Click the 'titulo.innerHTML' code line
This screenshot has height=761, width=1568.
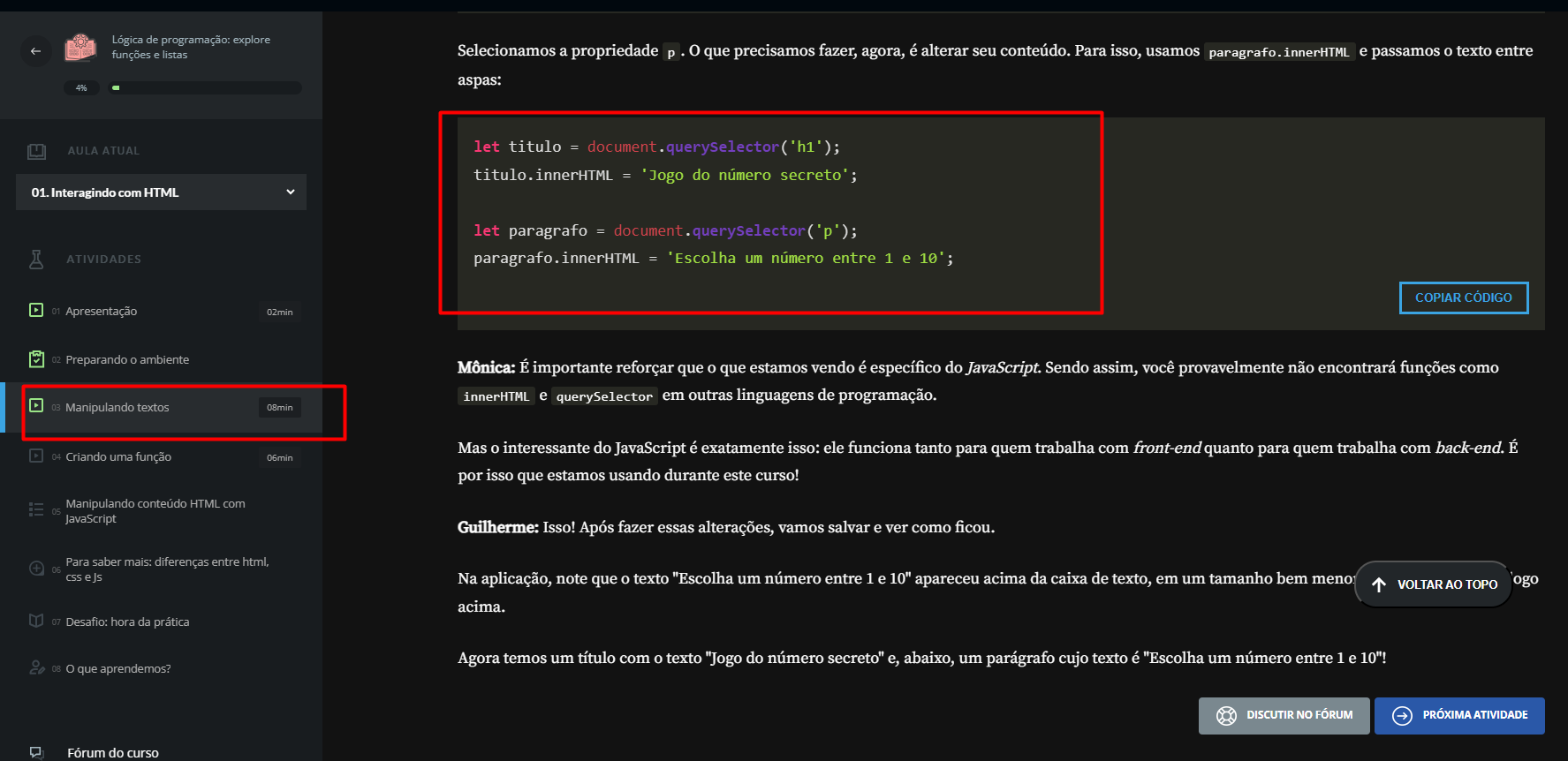[x=665, y=175]
